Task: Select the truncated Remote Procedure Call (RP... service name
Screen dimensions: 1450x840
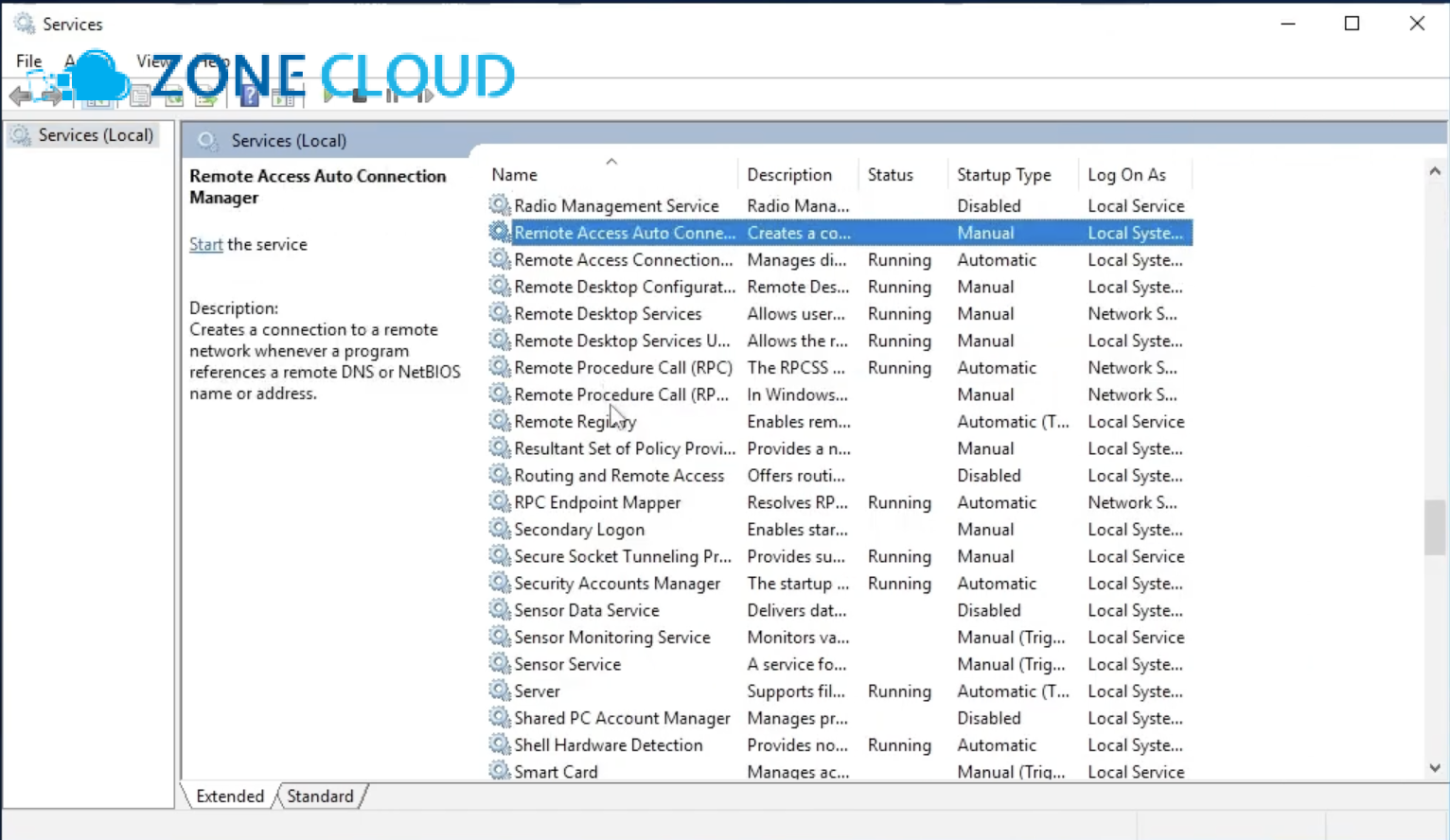Action: pos(622,394)
